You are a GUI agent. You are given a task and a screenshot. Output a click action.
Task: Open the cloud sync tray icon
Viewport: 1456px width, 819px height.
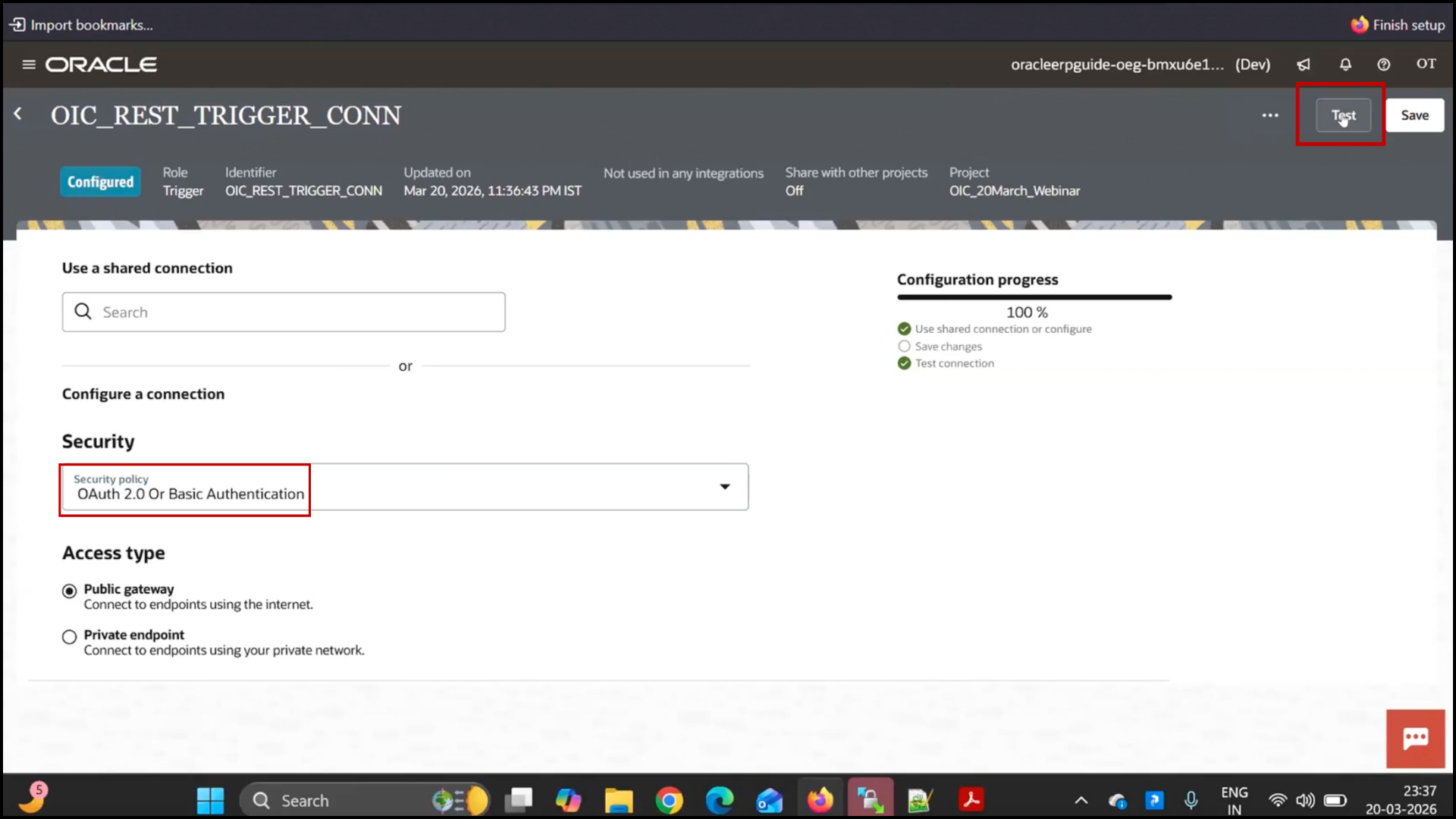tap(1118, 801)
